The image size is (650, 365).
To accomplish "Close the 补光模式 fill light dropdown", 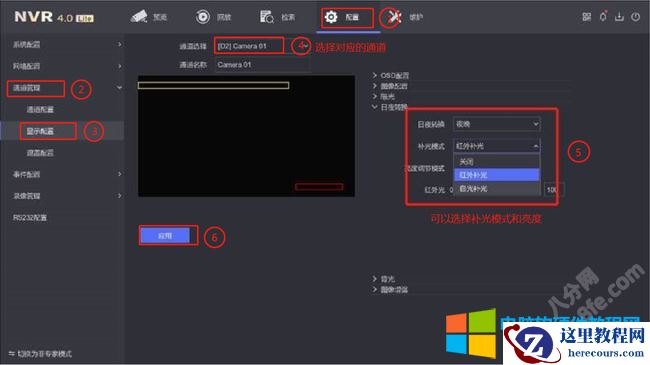I will click(497, 146).
